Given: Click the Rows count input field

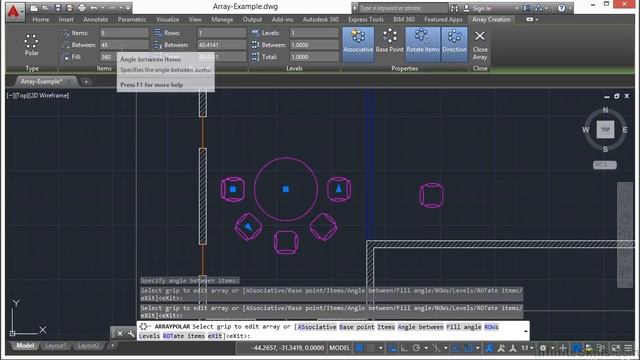Looking at the screenshot, I should (x=222, y=33).
